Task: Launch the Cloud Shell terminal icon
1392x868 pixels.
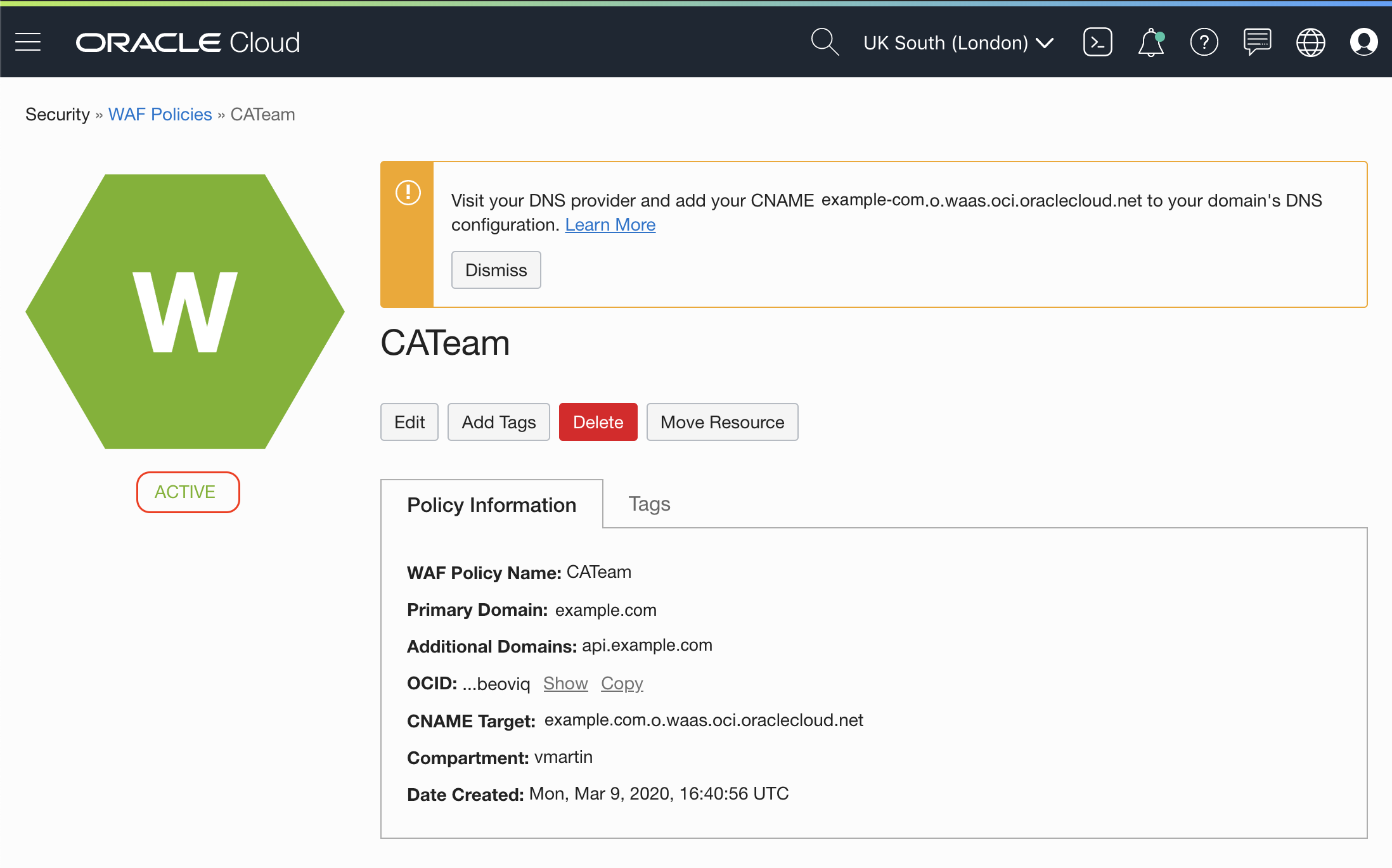Action: click(1097, 42)
